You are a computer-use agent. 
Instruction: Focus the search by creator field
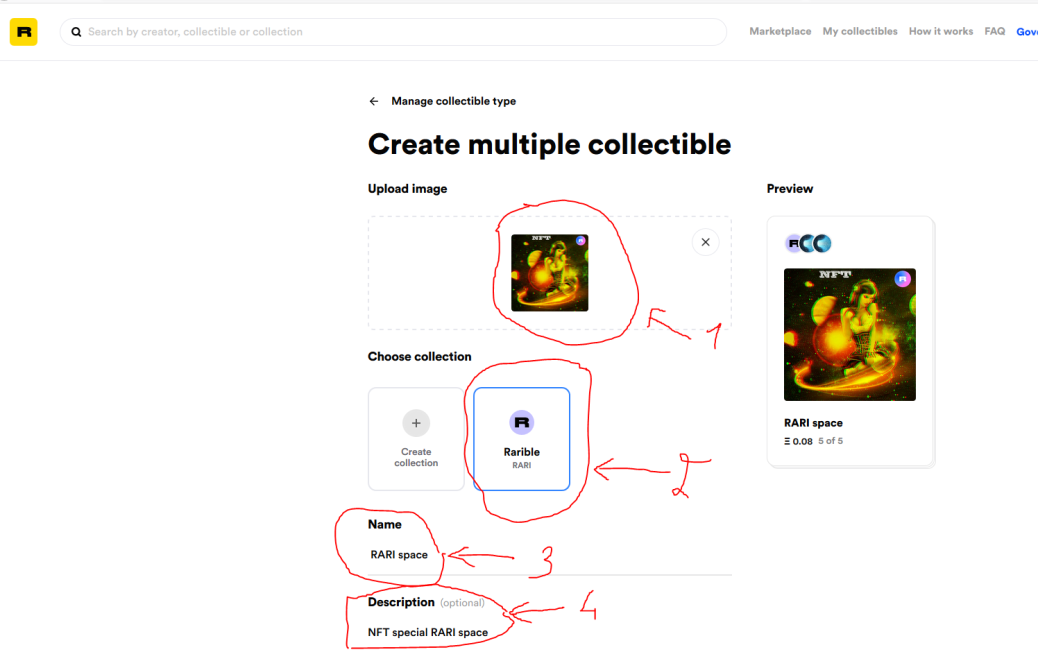(393, 32)
